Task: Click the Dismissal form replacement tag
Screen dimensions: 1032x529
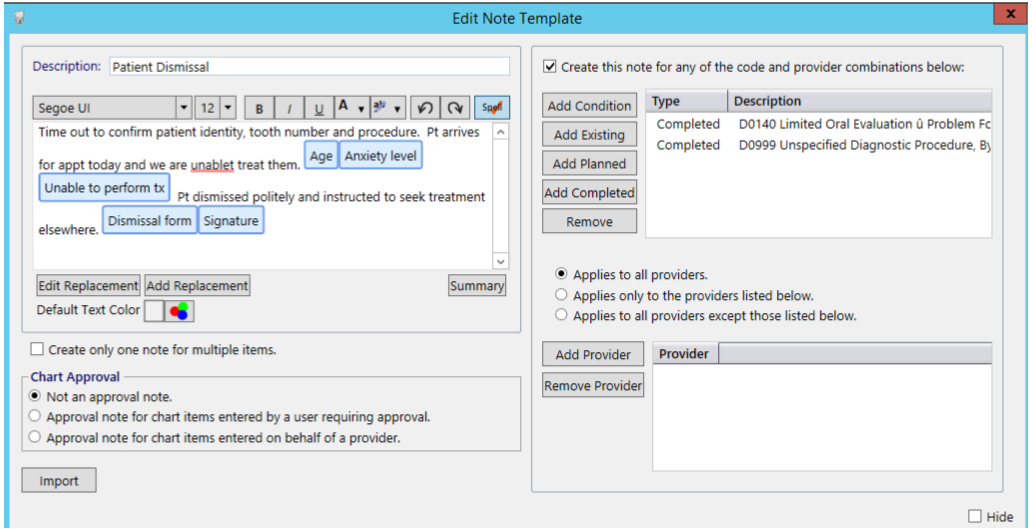Action: point(150,220)
